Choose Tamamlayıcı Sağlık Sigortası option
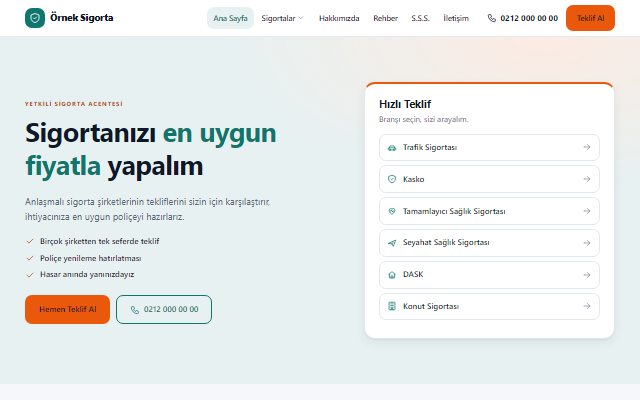The width and height of the screenshot is (640, 400). [x=489, y=211]
